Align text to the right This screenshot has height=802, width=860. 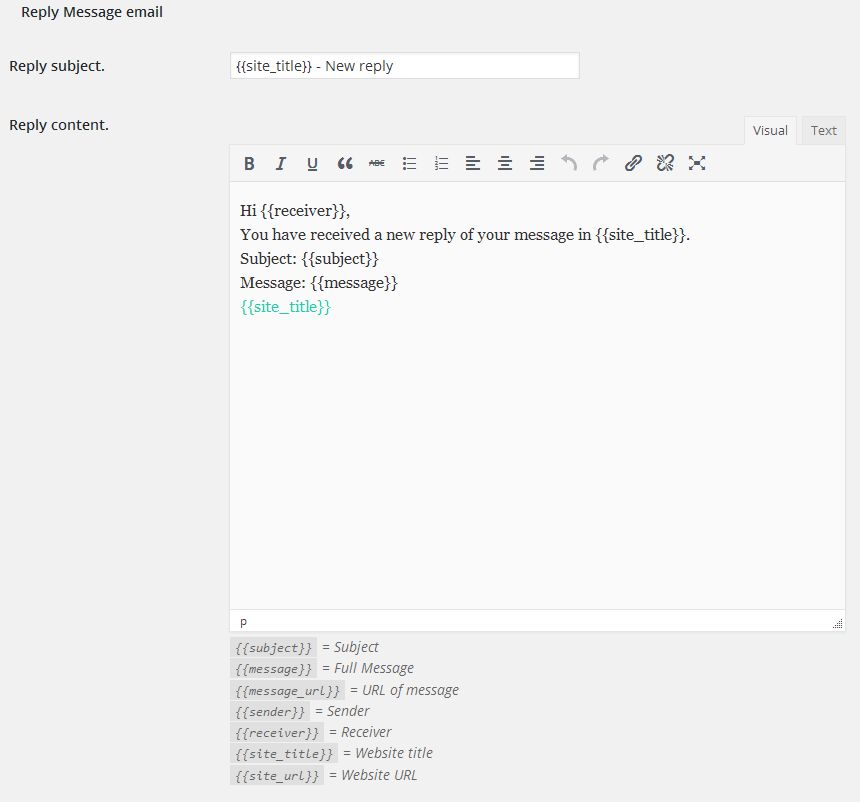coord(537,164)
